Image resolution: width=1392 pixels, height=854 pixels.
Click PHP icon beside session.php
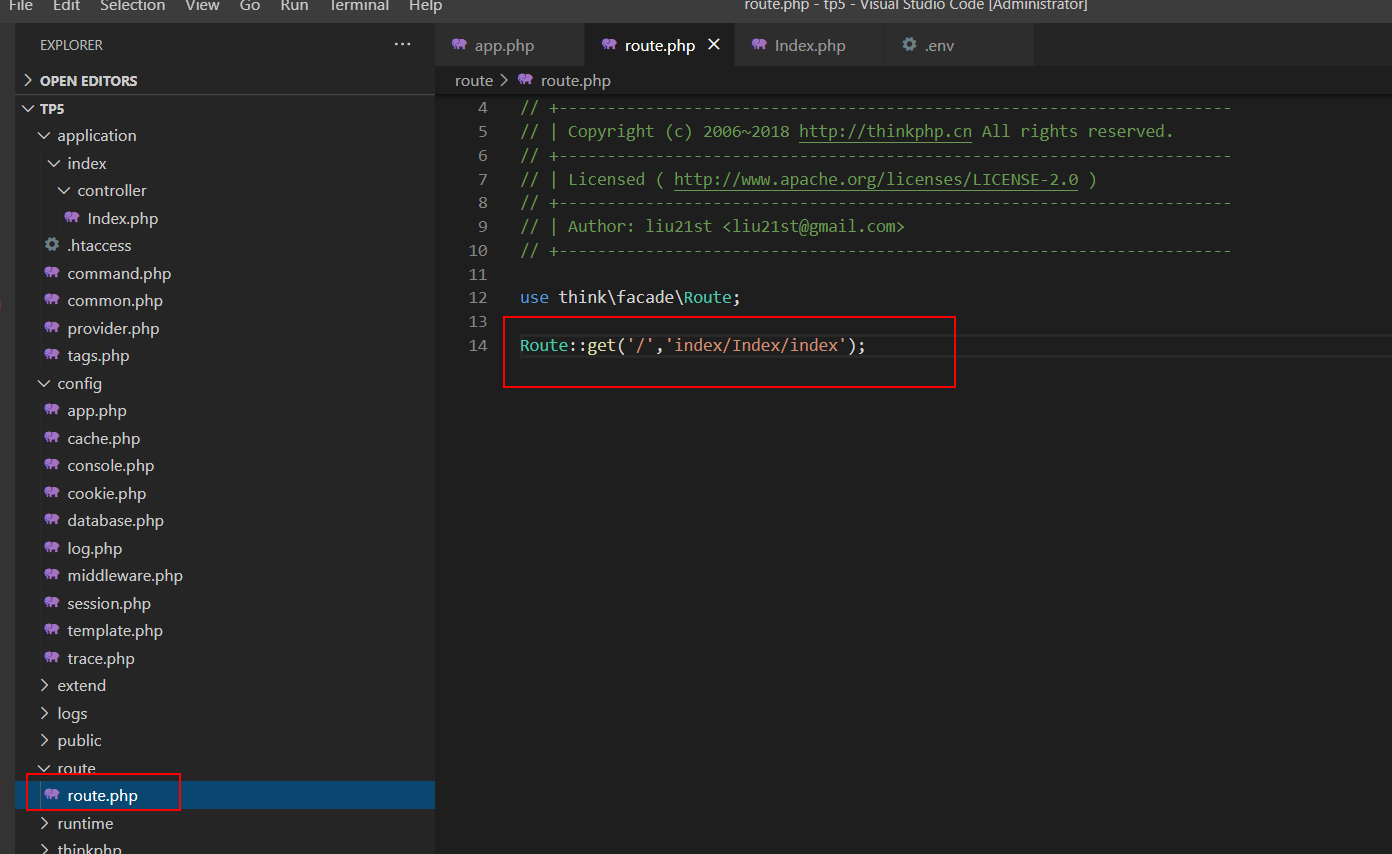click(x=52, y=603)
